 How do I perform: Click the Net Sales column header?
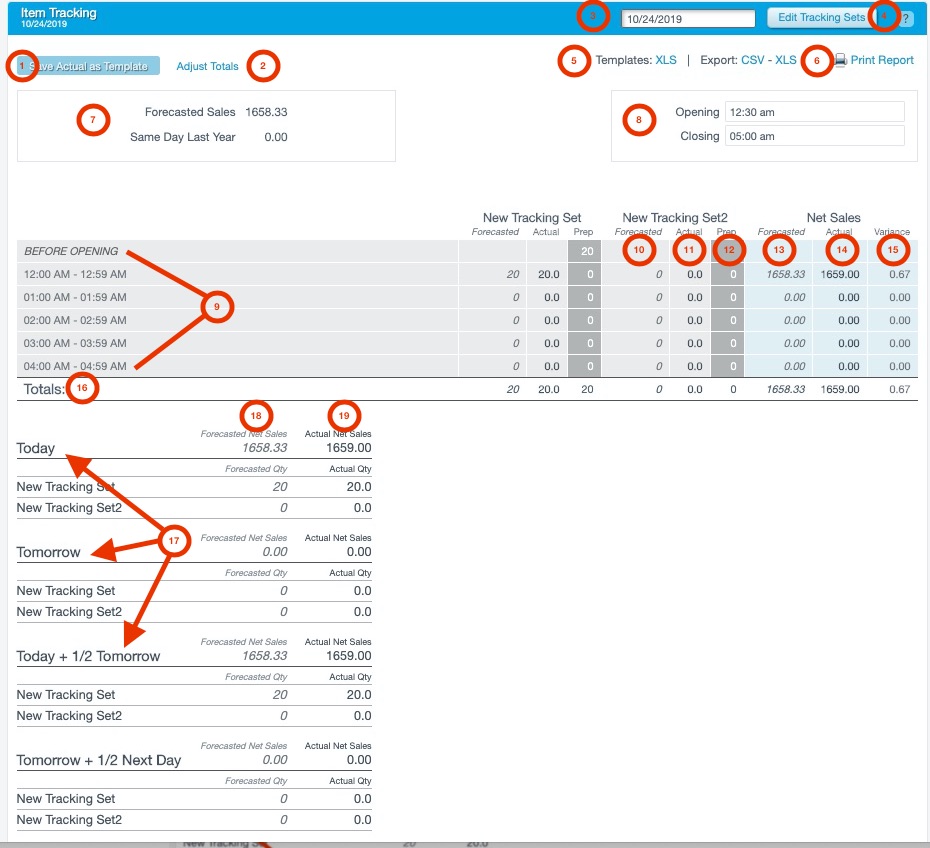833,218
